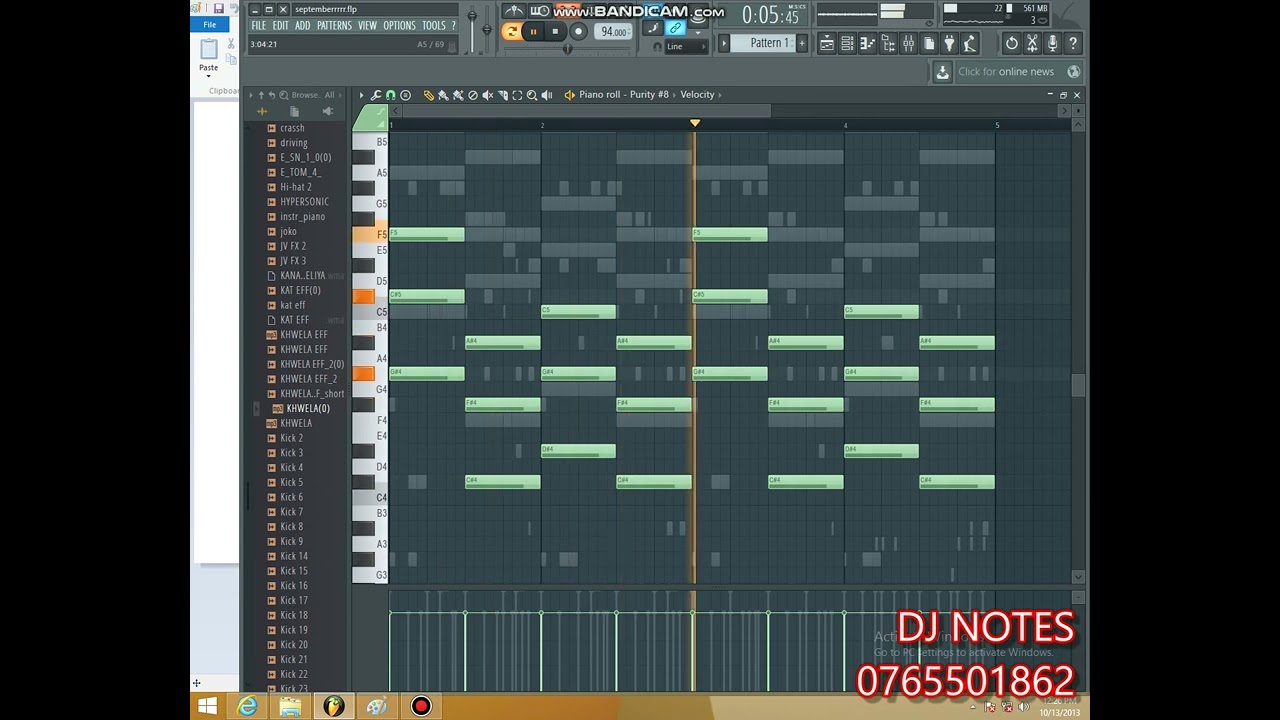Click for online news link

1006,72
